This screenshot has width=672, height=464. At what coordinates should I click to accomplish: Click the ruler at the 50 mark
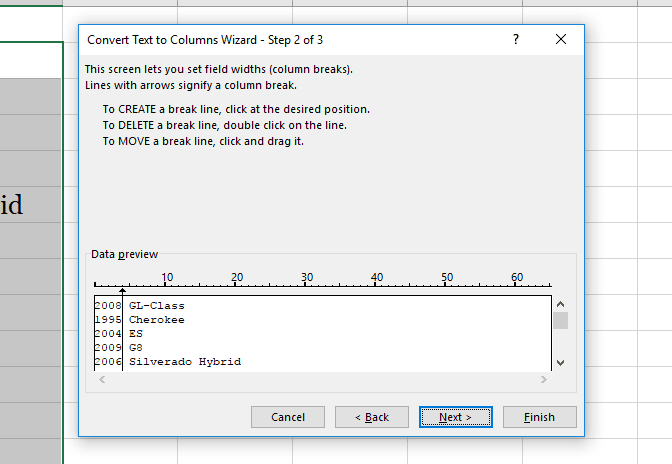(x=447, y=284)
